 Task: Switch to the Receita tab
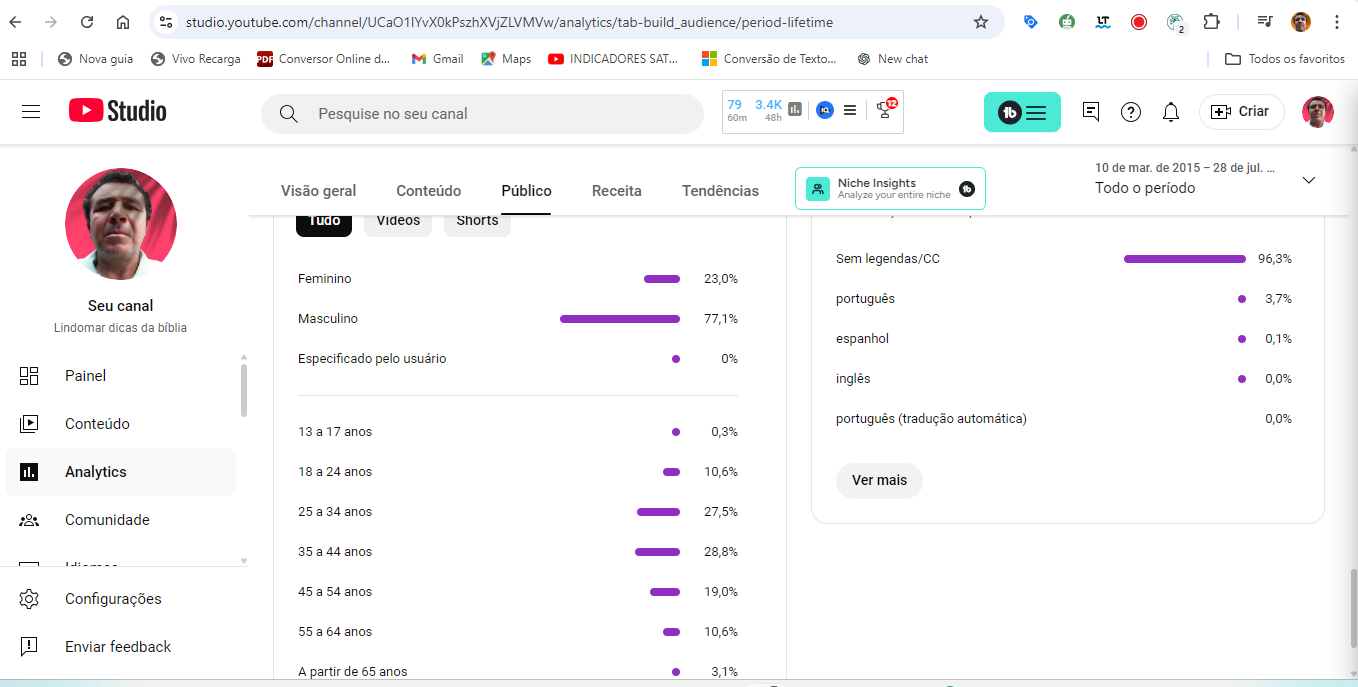(617, 191)
